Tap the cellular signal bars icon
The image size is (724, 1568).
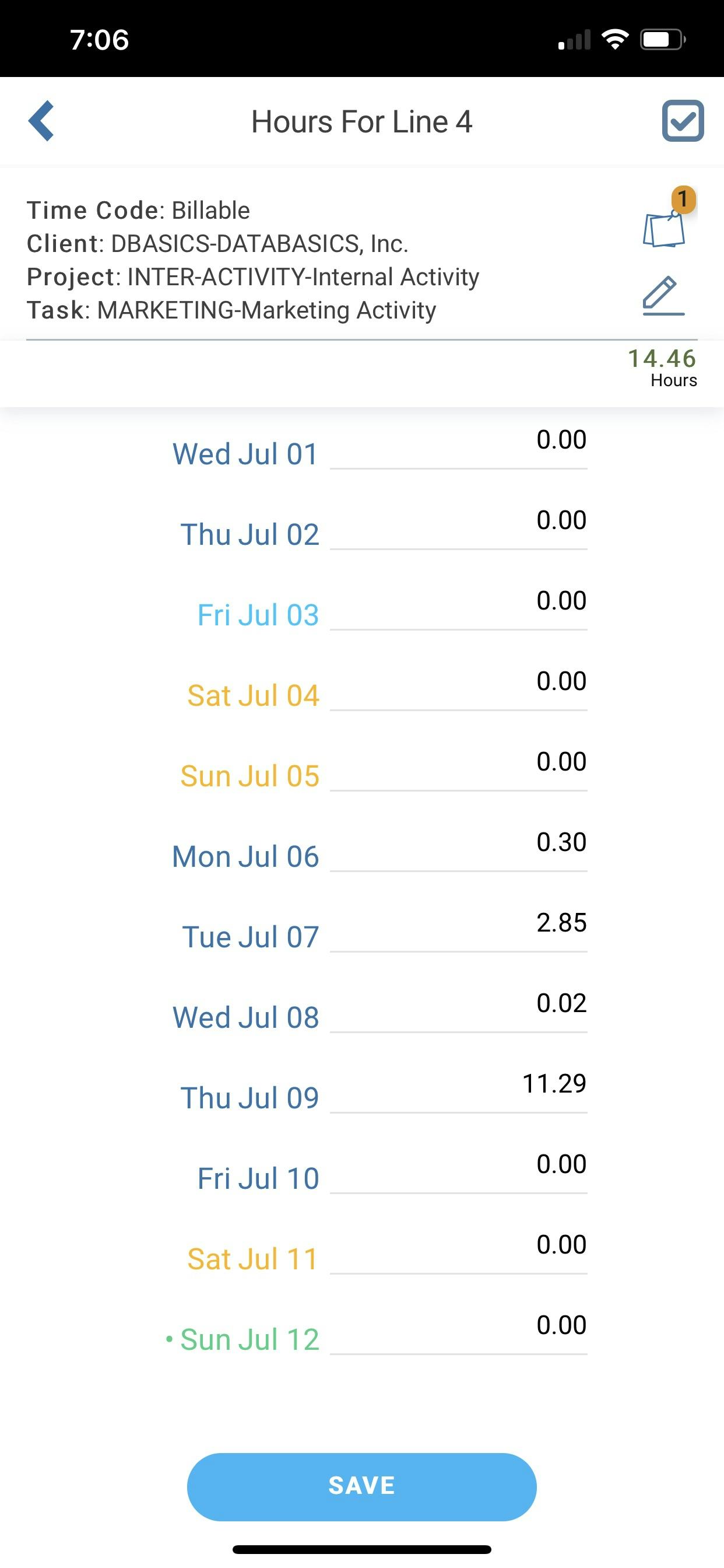(574, 40)
